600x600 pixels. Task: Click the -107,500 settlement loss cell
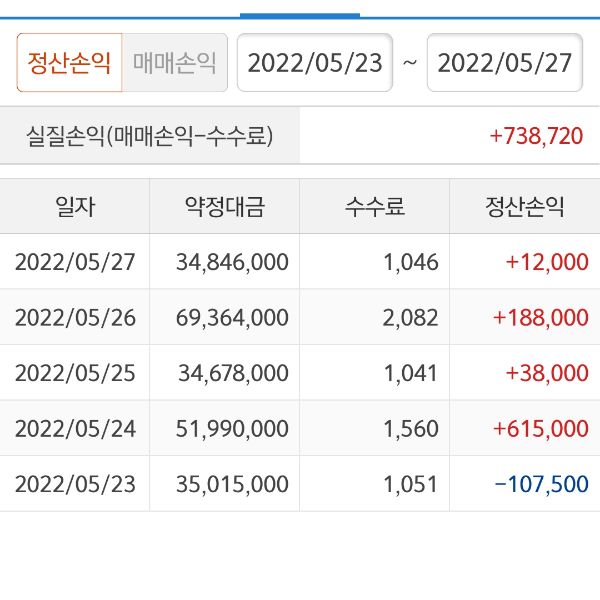pos(540,484)
